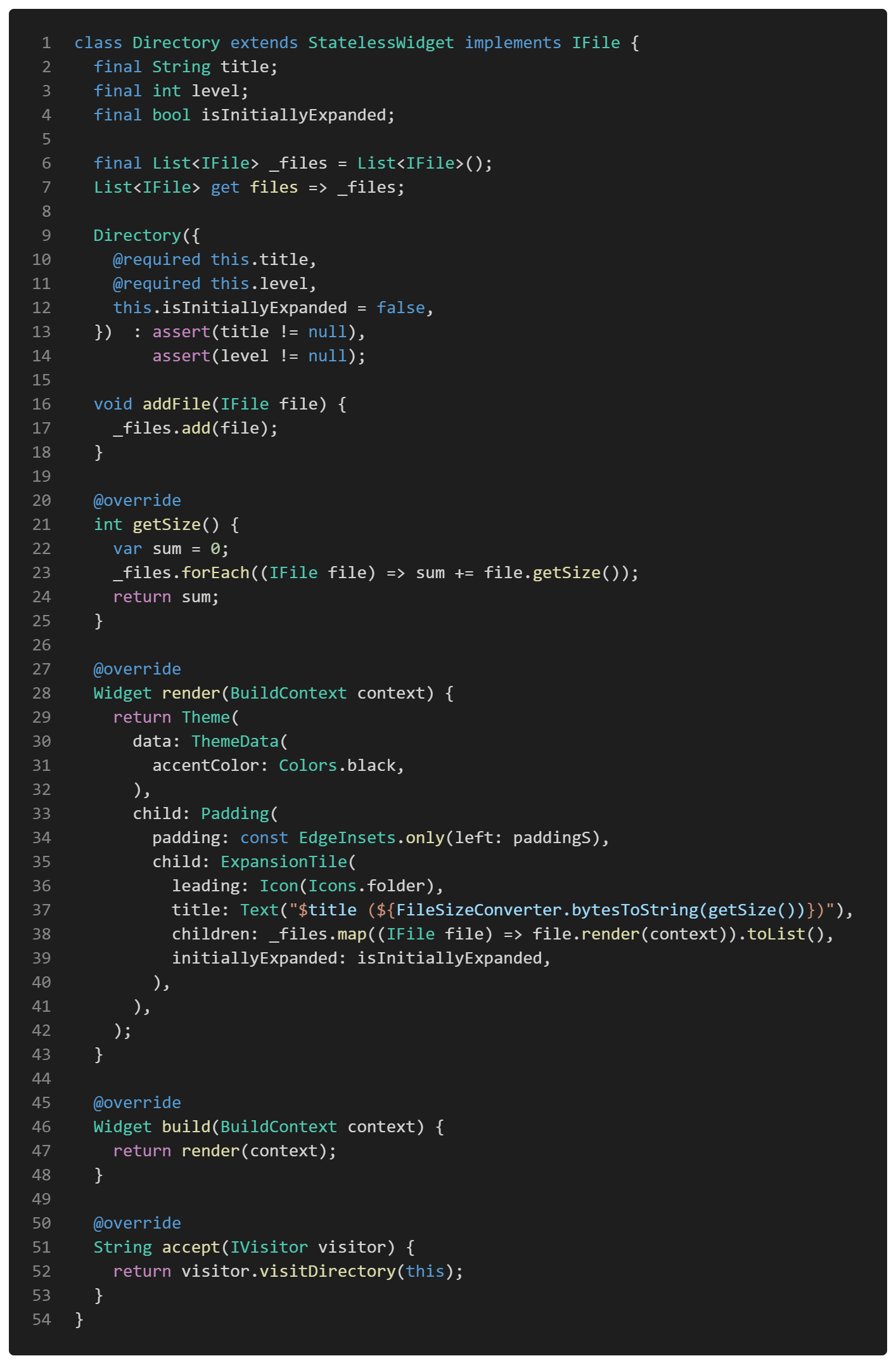
Task: Click 'ThemeData(' on line 30
Action: pos(240,742)
